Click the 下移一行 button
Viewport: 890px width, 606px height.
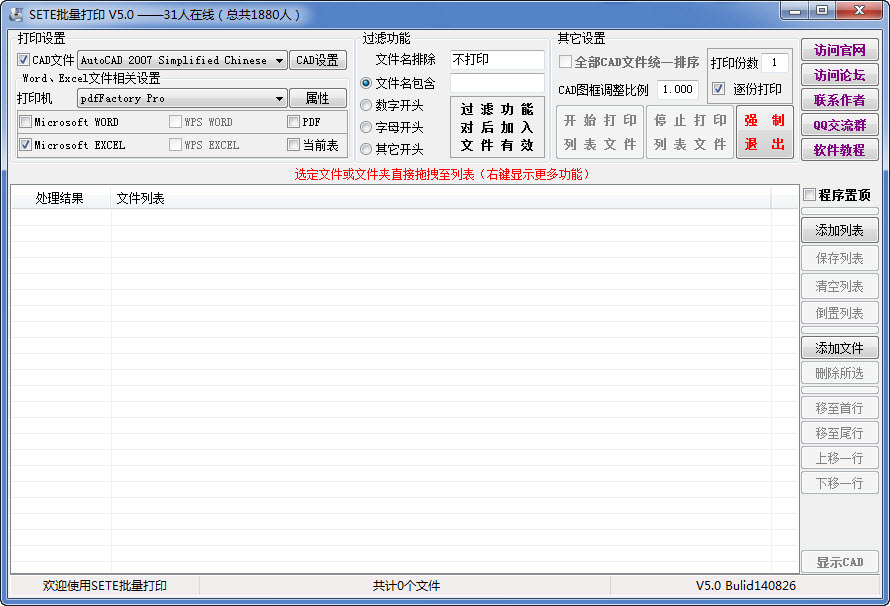839,483
